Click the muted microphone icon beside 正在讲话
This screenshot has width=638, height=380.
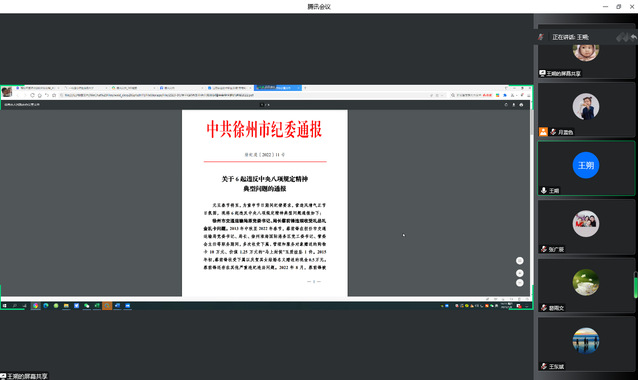[x=541, y=37]
